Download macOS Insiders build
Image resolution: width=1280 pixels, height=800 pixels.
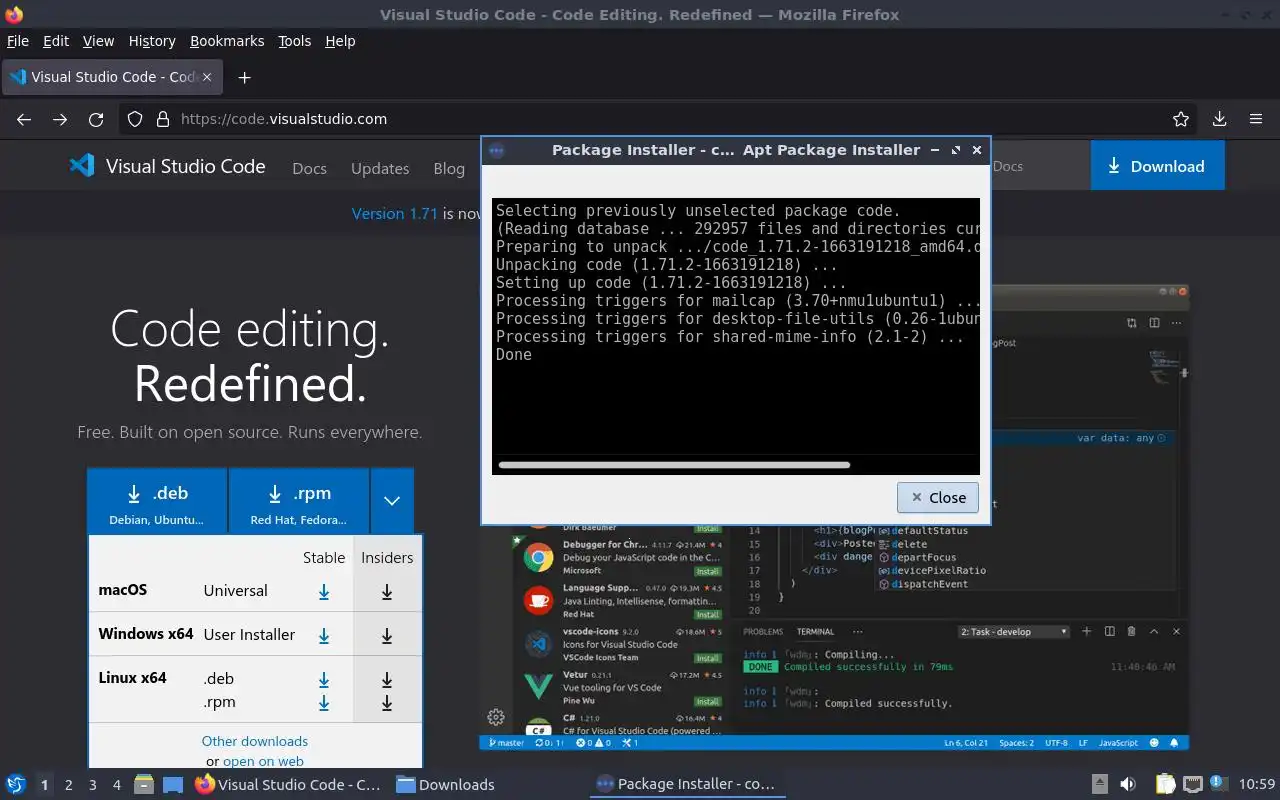387,591
